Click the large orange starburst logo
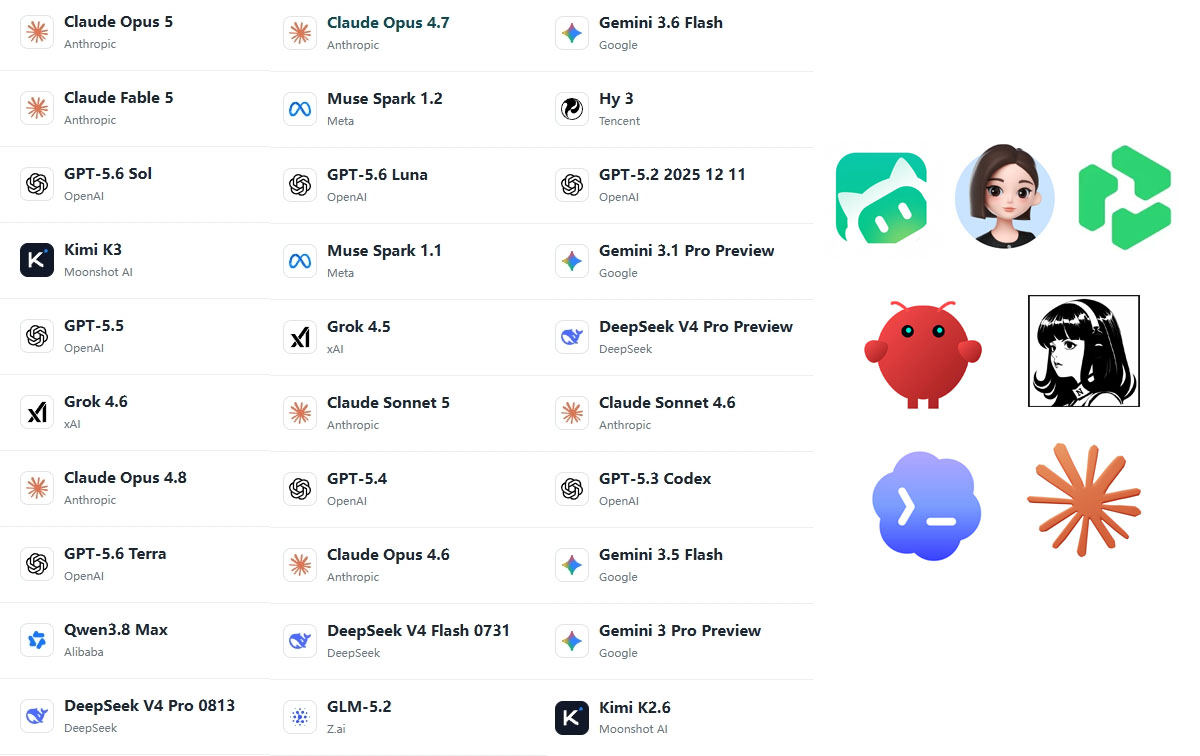This screenshot has height=756, width=1200. [1084, 500]
